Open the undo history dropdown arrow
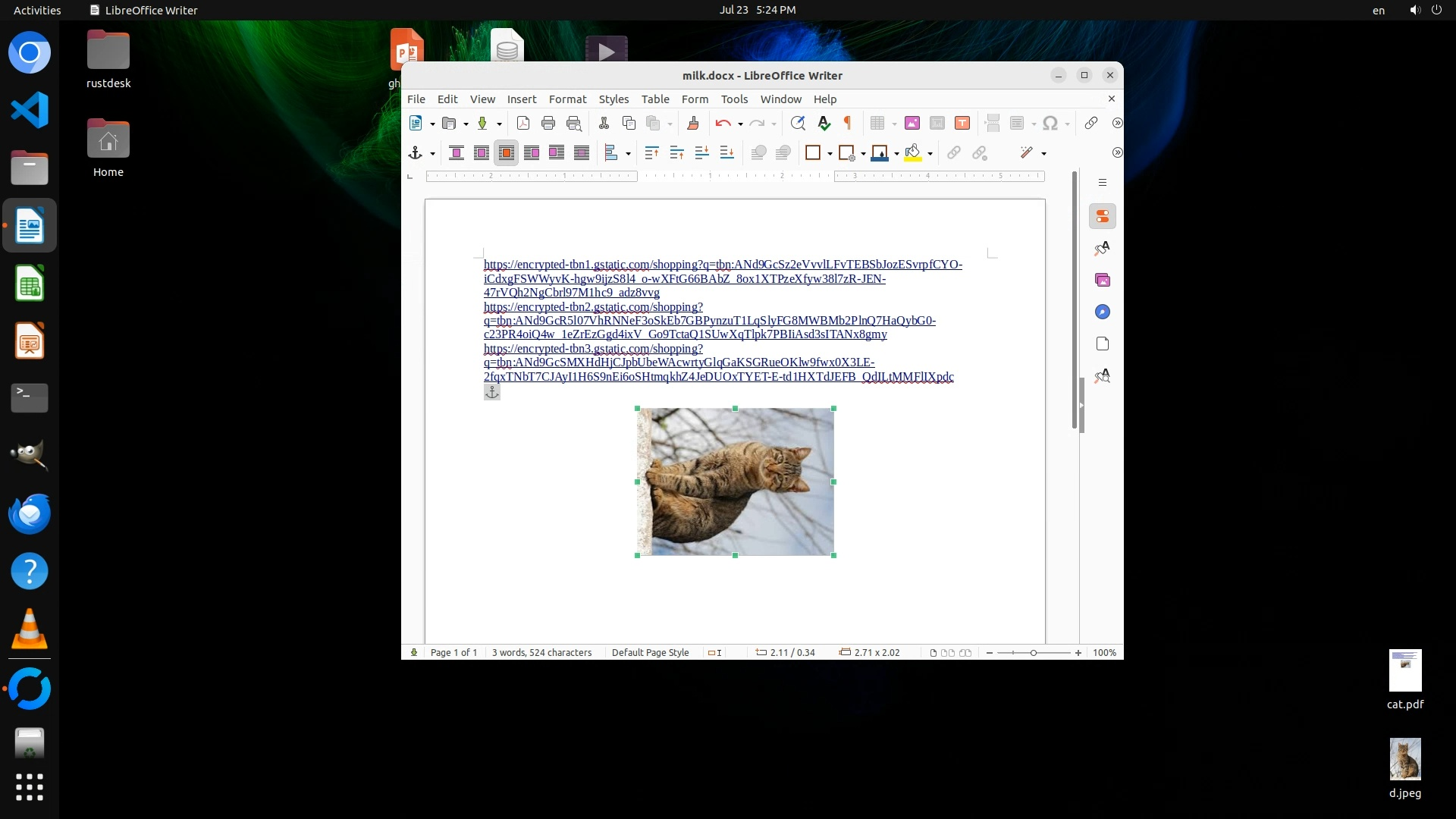This screenshot has width=1456, height=819. coord(740,124)
